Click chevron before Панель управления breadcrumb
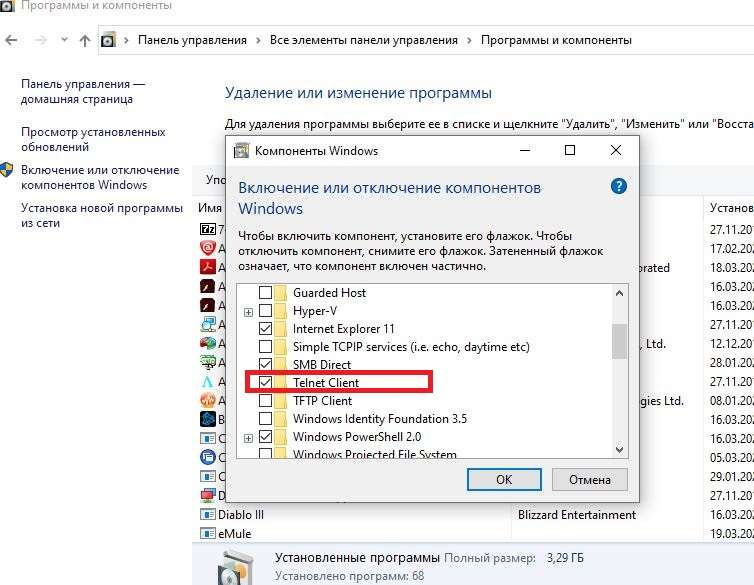Viewport: 754px width, 585px height. point(126,40)
